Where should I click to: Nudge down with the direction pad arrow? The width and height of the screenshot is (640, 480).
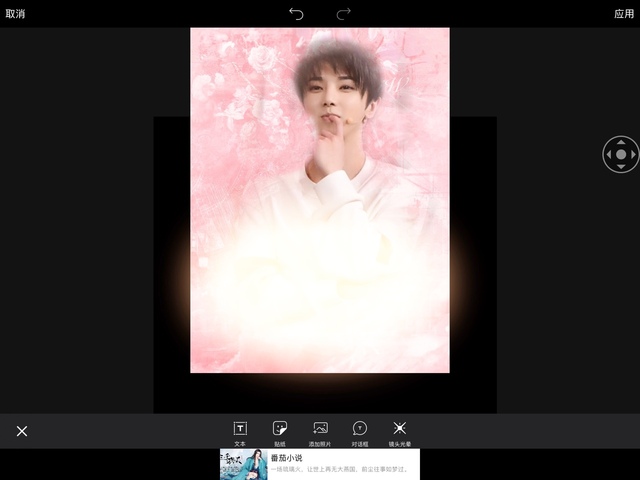(x=621, y=168)
